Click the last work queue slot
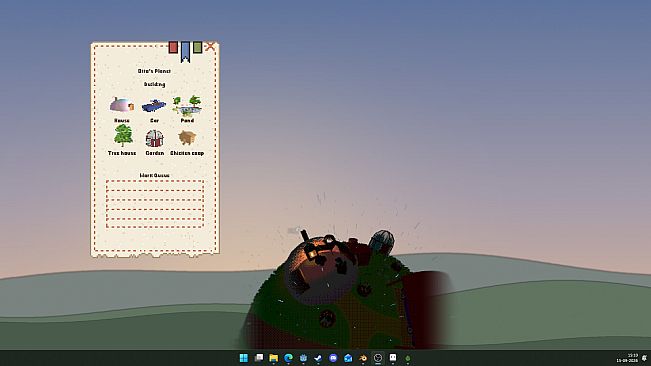The image size is (651, 366). pos(155,223)
